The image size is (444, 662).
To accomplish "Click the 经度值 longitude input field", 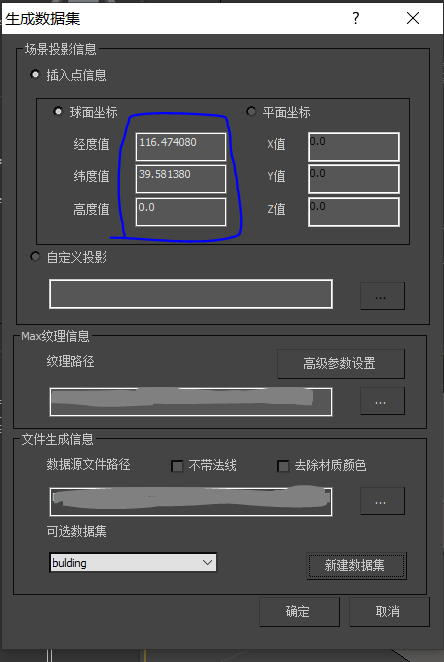I will 181,147.
